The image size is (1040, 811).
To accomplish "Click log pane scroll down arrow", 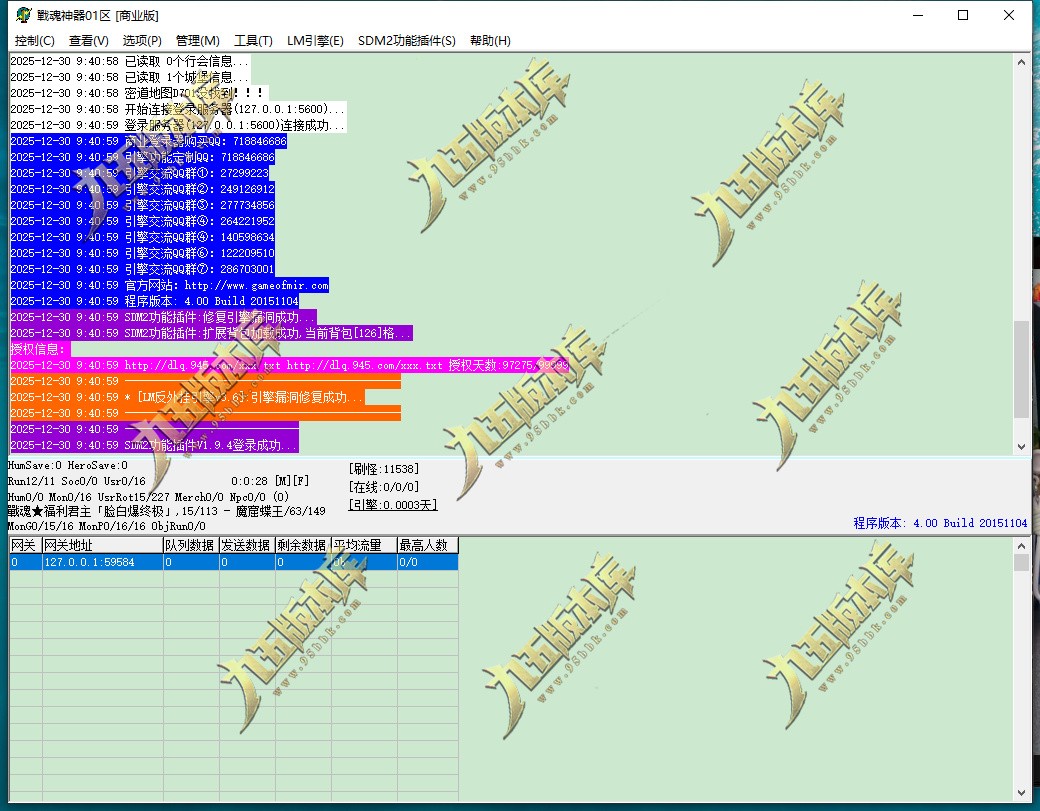I will click(1021, 447).
